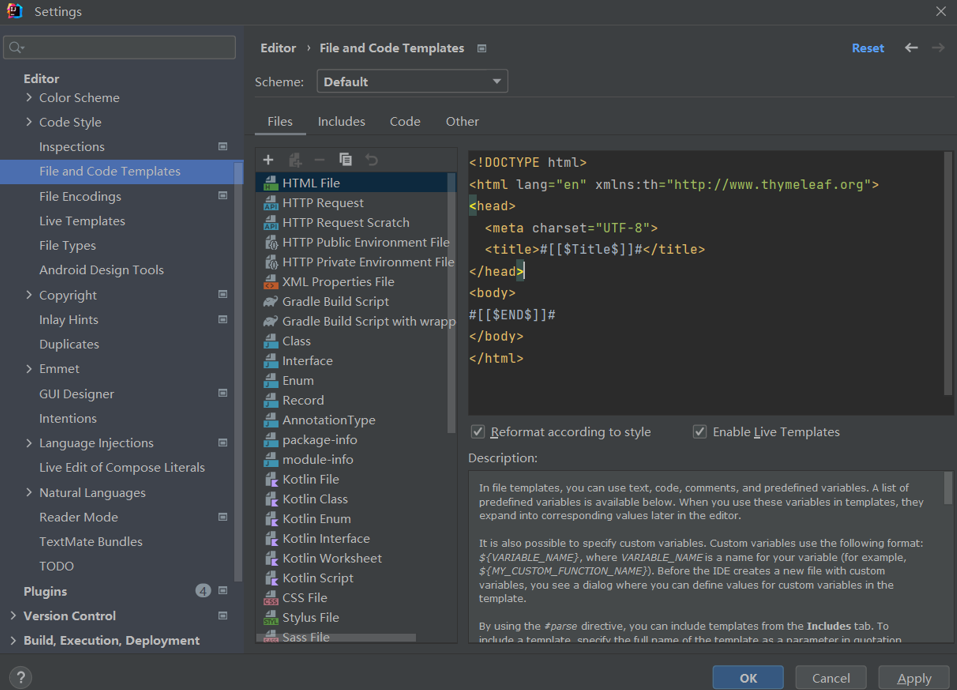This screenshot has width=957, height=690.
Task: Click the Copy Template icon
Action: pos(345,160)
